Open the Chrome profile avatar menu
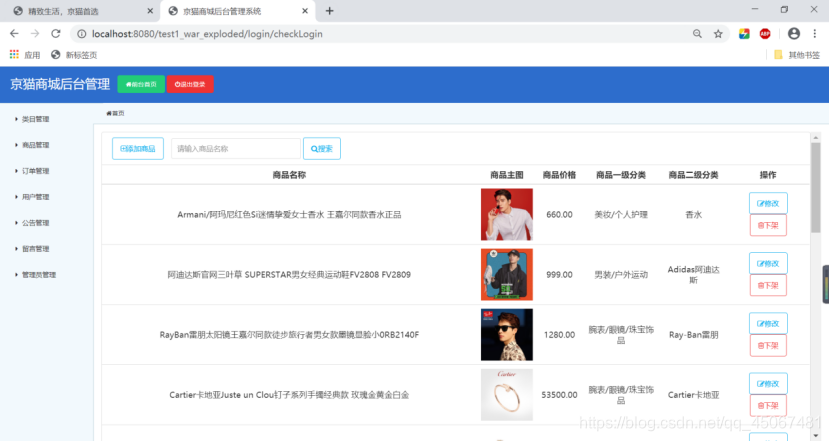Screen dimensions: 830x441 pos(793,34)
